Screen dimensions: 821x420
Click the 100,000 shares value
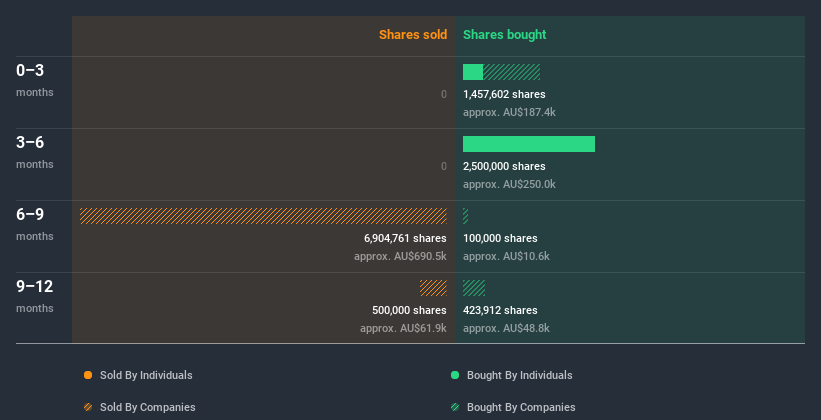[500, 238]
